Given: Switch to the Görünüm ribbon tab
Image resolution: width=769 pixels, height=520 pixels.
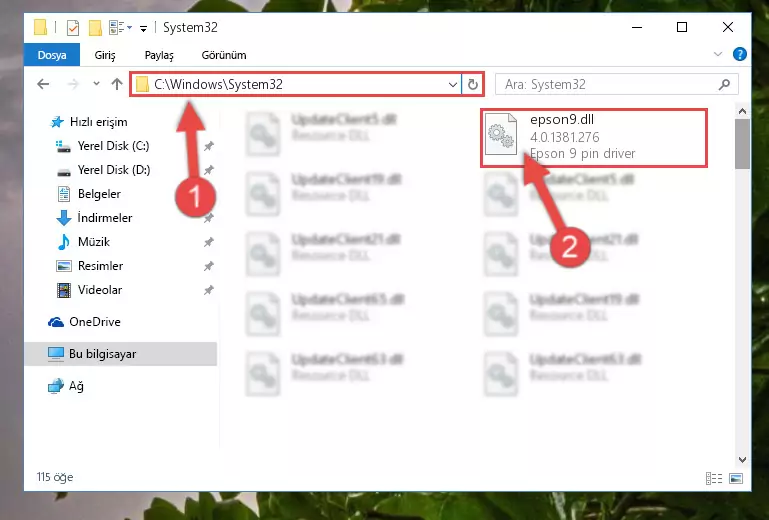Looking at the screenshot, I should coord(224,55).
